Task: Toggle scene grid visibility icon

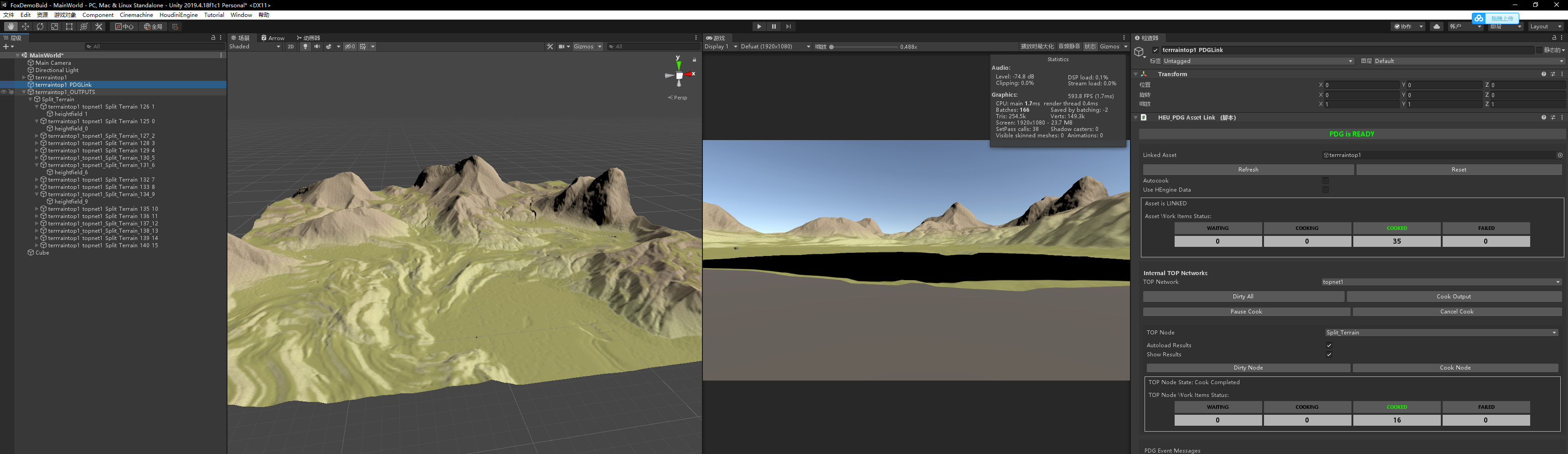Action: 363,47
